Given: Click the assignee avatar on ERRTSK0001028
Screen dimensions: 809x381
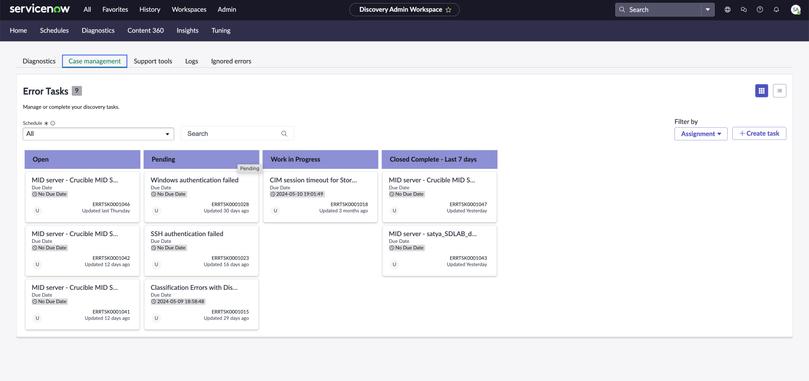Looking at the screenshot, I should pyautogui.click(x=156, y=211).
